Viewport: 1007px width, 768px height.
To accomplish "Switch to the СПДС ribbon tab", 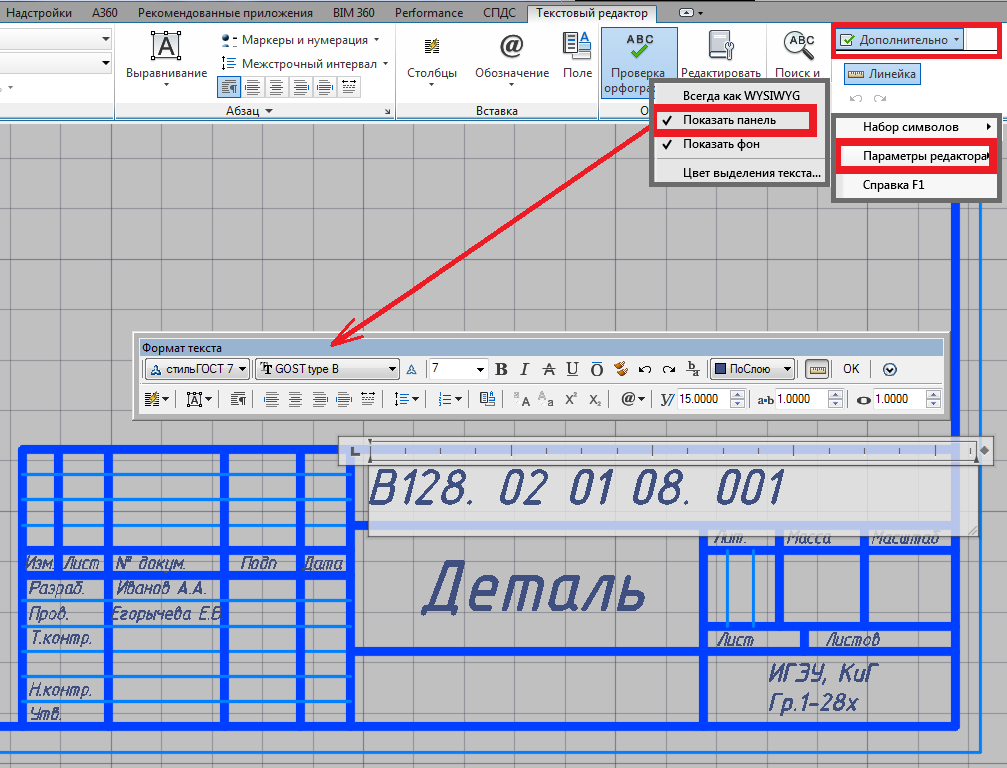I will click(x=498, y=13).
